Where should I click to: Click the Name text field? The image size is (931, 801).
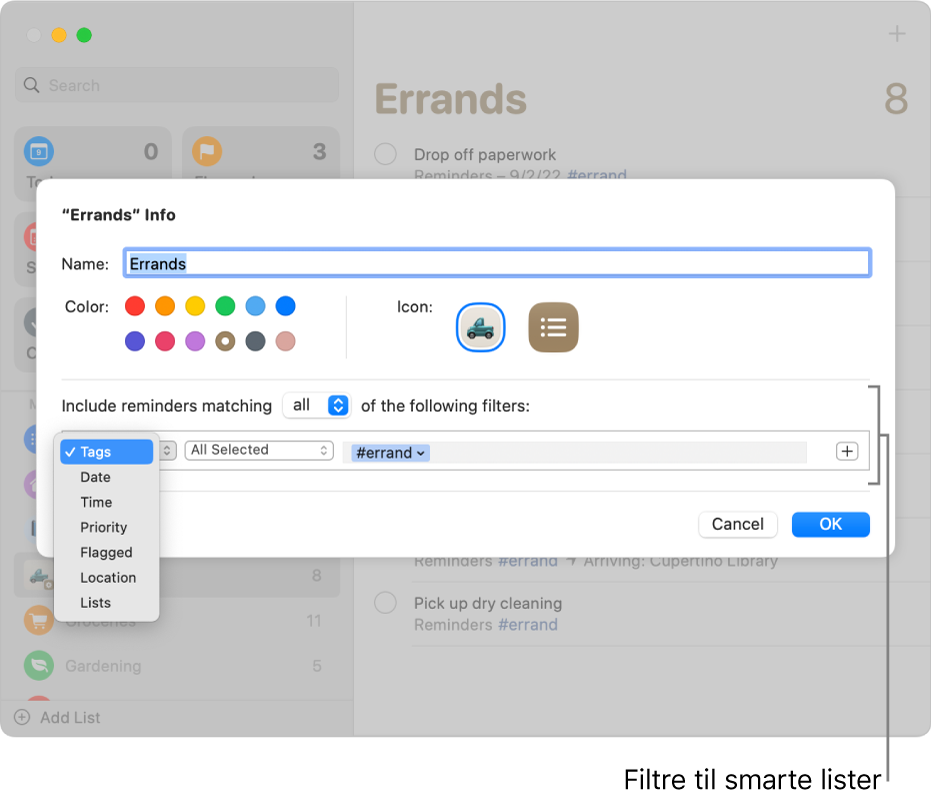point(496,264)
